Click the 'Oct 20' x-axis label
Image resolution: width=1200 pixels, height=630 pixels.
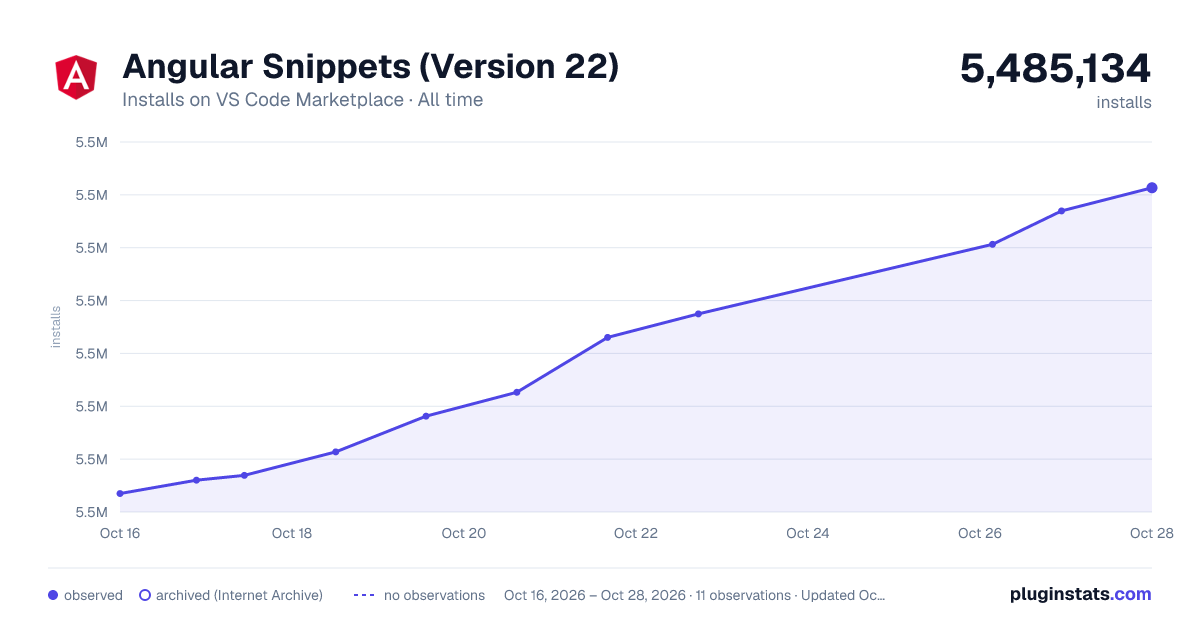pyautogui.click(x=464, y=533)
